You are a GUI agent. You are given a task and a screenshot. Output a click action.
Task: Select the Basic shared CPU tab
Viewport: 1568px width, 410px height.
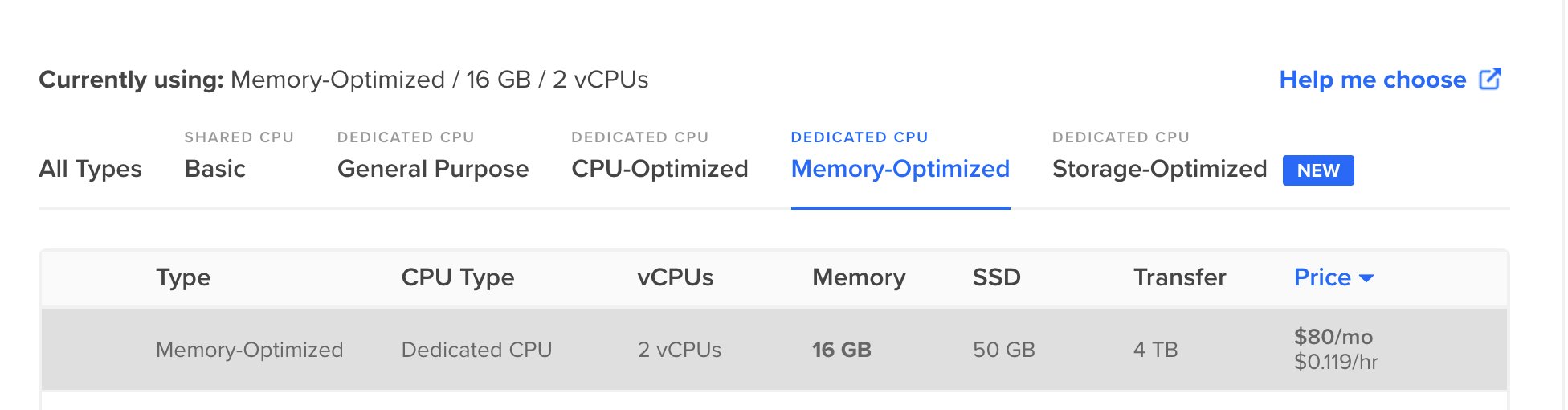point(239,156)
